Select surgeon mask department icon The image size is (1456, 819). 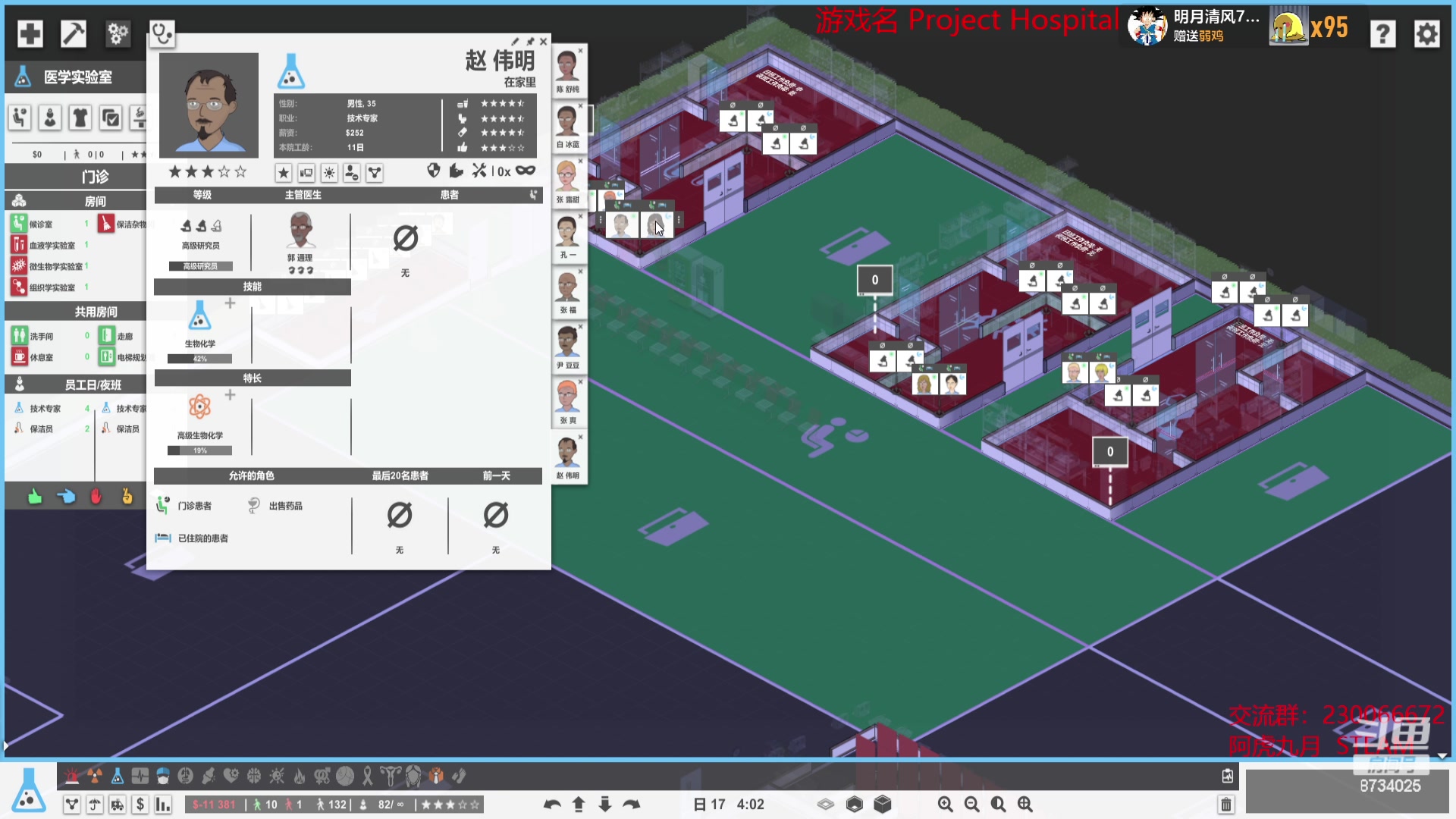coord(163,776)
